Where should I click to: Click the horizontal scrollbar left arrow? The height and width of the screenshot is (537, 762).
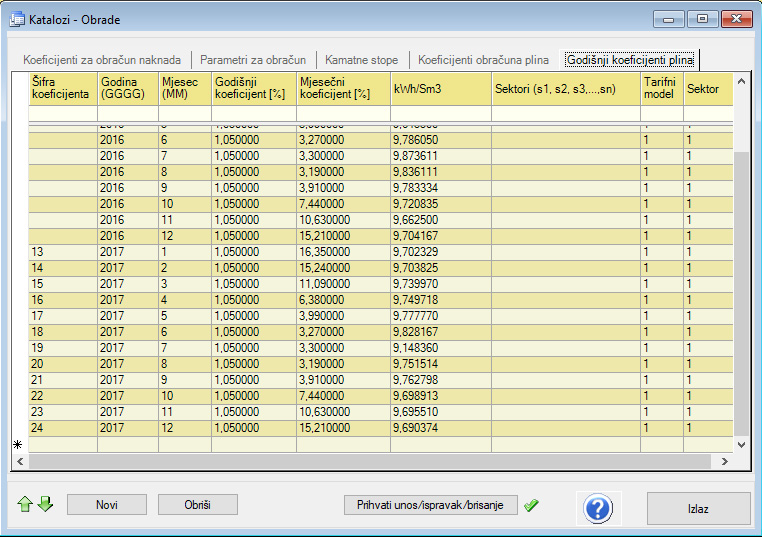coord(20,461)
